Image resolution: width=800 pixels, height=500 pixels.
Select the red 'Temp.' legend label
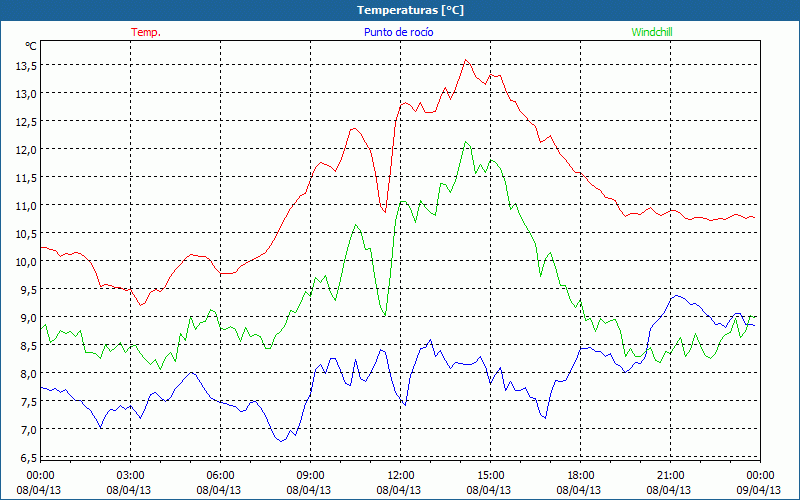pyautogui.click(x=146, y=32)
